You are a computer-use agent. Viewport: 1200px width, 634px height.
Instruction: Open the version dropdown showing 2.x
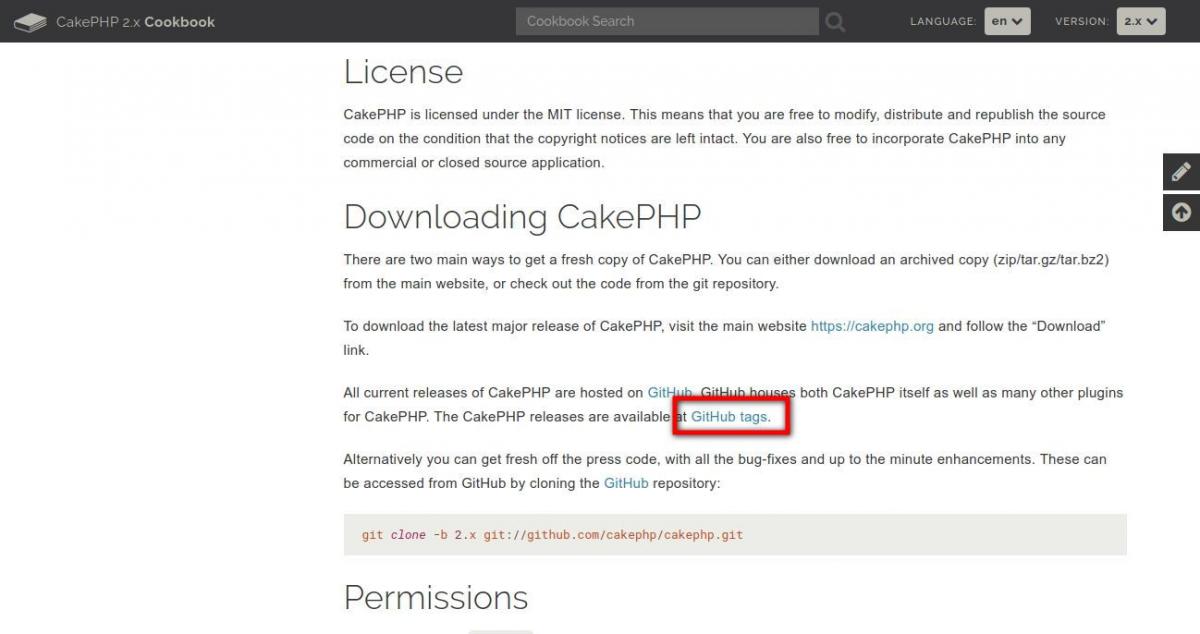click(x=1141, y=21)
